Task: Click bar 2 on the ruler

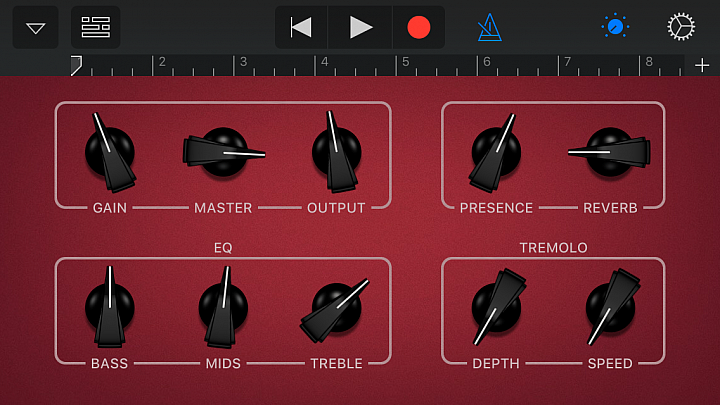Action: coord(162,62)
